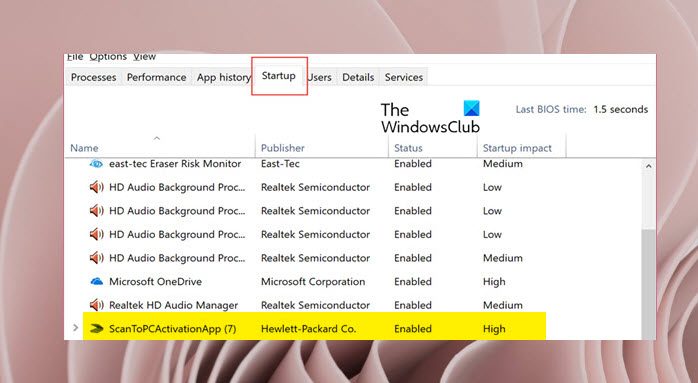Image resolution: width=698 pixels, height=383 pixels.
Task: Click the east-tec Eraser Risk Monitor eye icon
Action: 96,164
